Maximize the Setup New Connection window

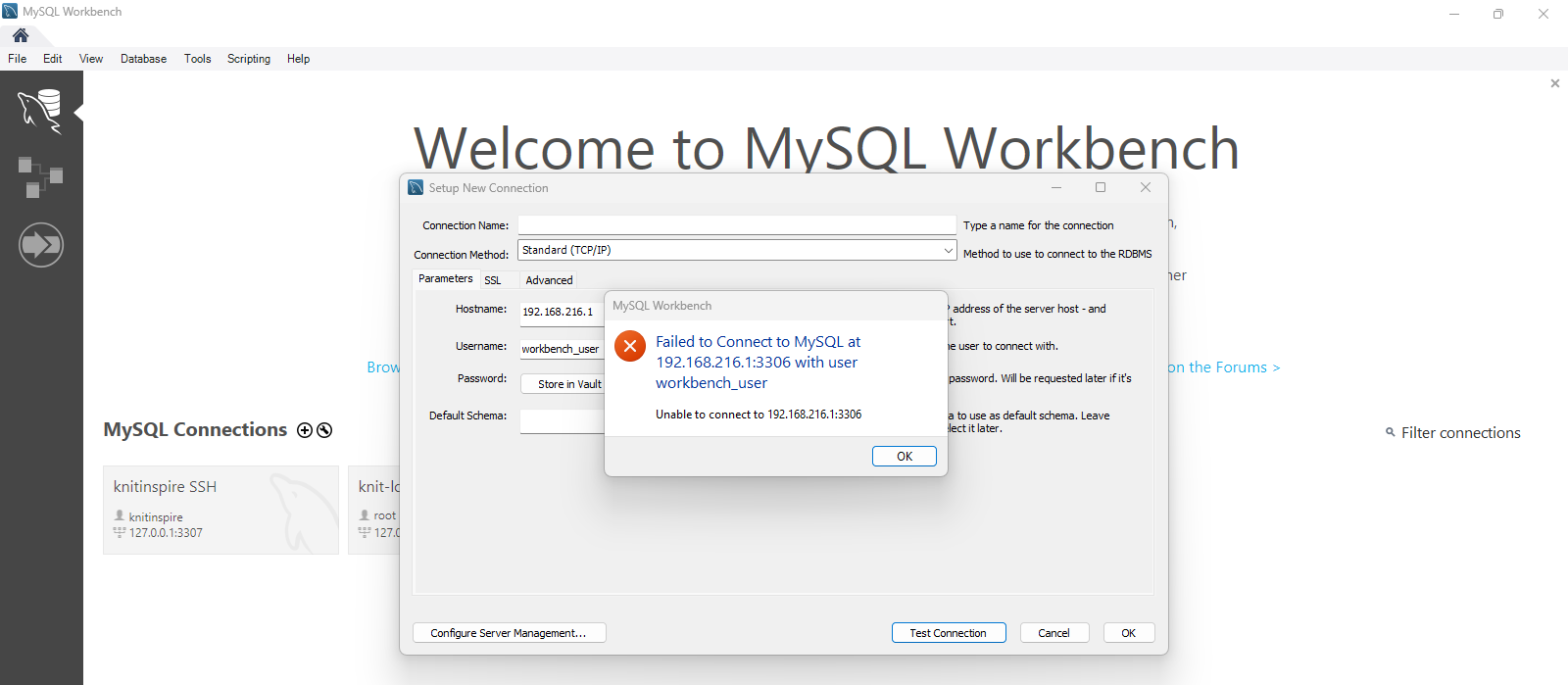pyautogui.click(x=1101, y=187)
